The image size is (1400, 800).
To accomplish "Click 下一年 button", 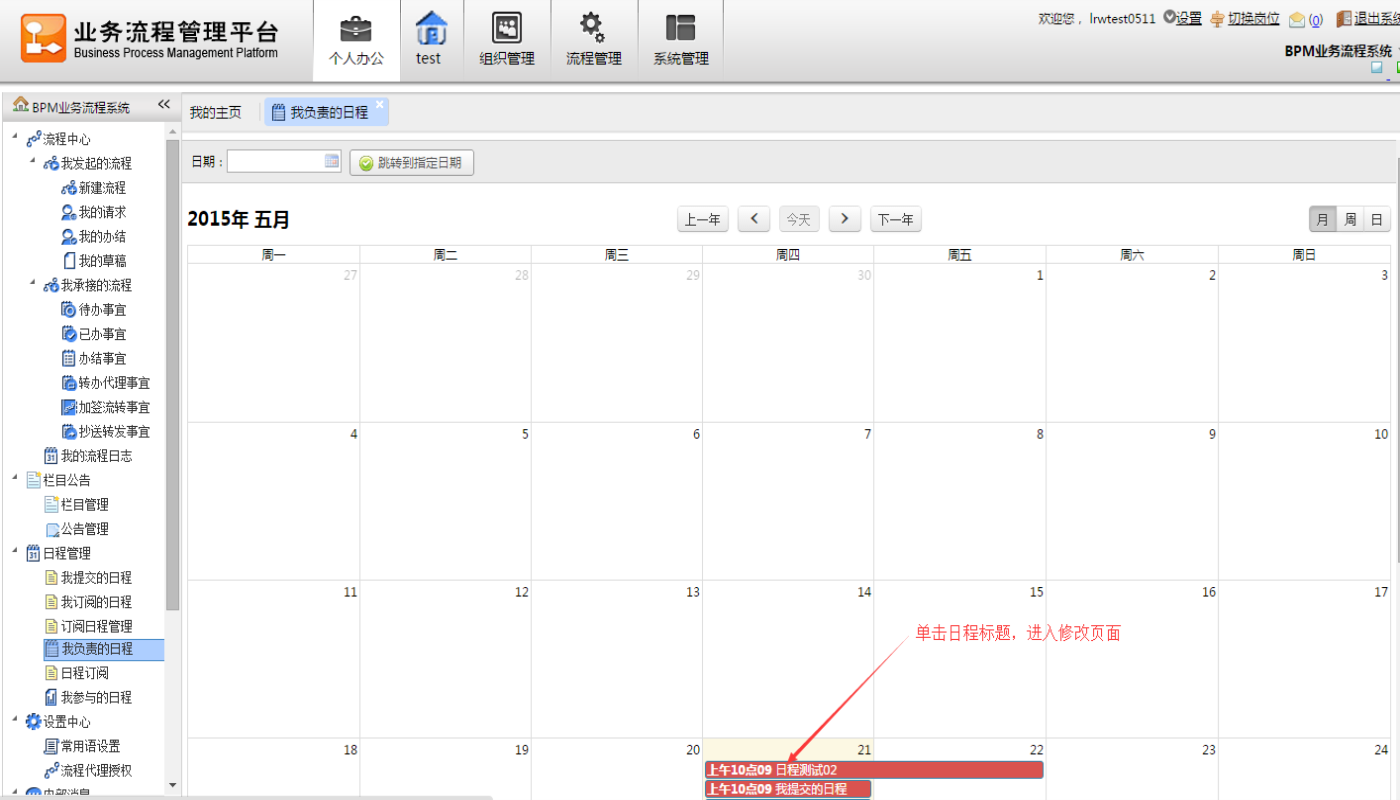I will pos(896,219).
